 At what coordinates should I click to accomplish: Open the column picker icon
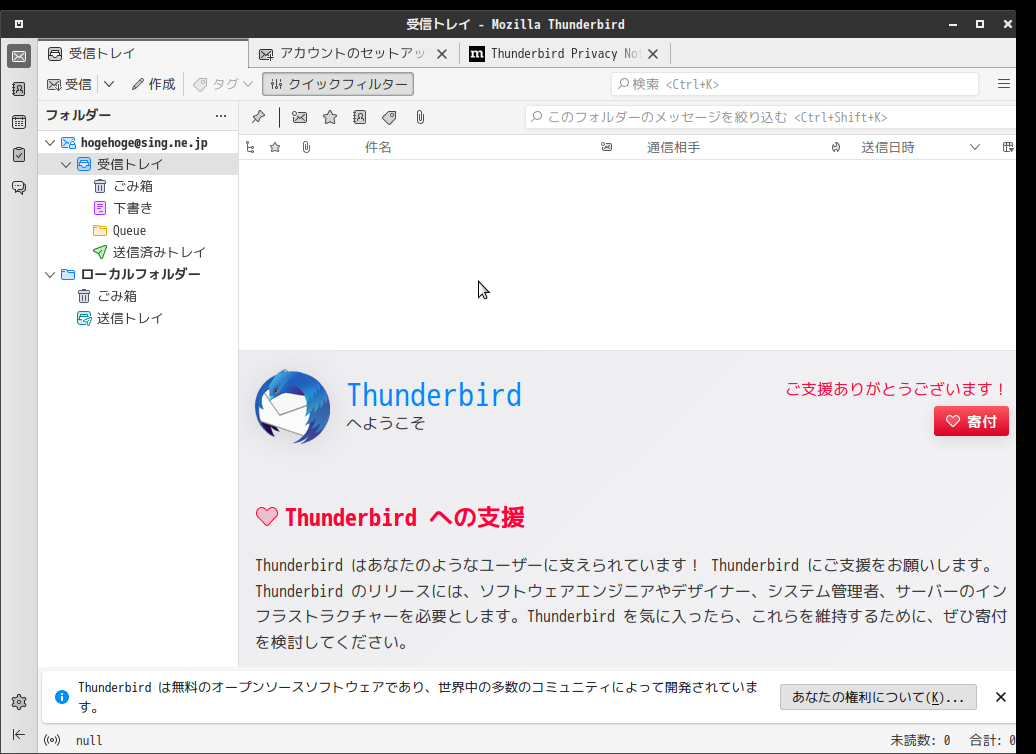pos(1008,147)
